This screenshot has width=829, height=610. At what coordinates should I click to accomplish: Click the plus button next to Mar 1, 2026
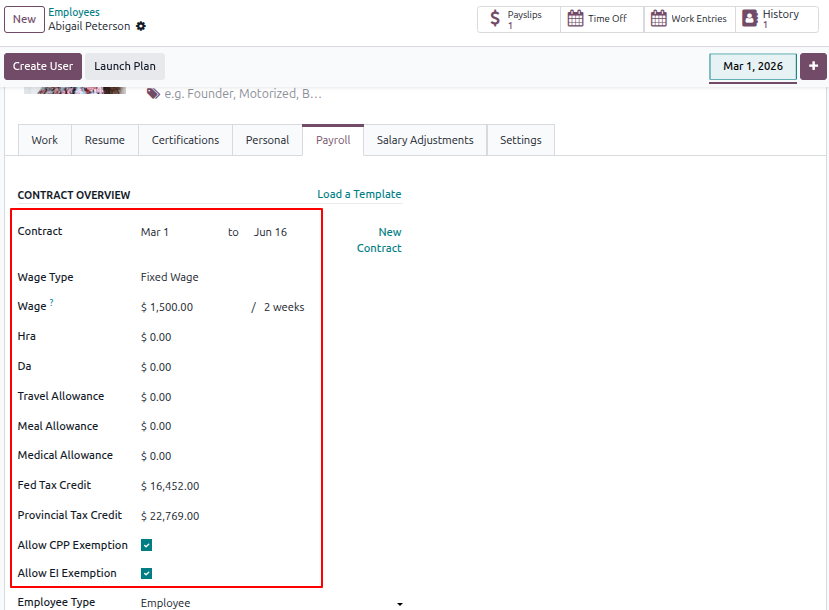813,66
